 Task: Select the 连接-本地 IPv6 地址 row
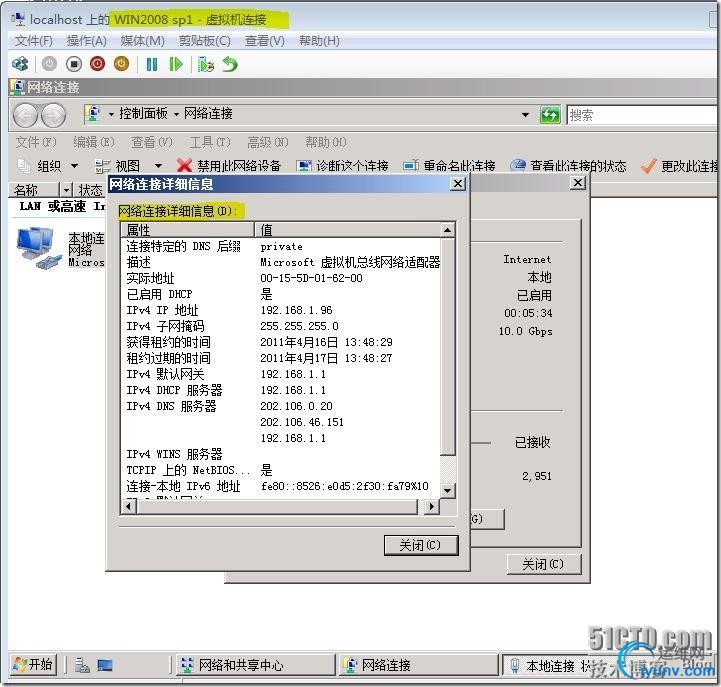pyautogui.click(x=281, y=486)
